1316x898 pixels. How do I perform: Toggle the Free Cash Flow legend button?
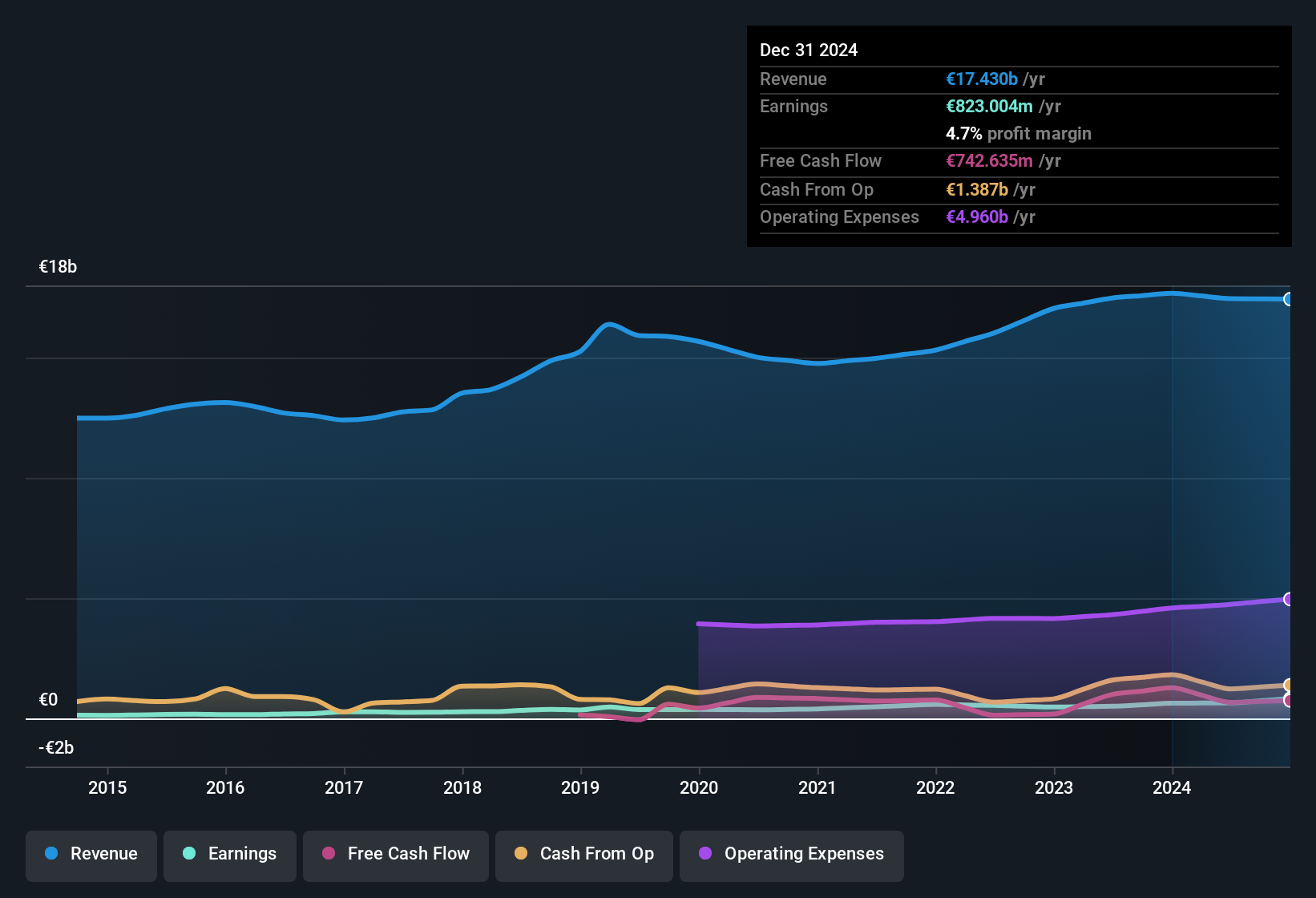pyautogui.click(x=396, y=856)
